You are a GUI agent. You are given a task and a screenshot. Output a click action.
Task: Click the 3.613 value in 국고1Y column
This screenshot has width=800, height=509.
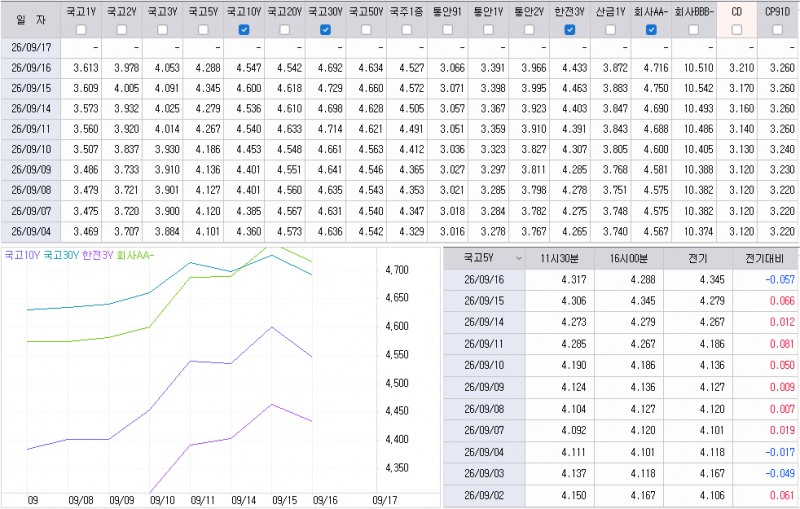86,68
